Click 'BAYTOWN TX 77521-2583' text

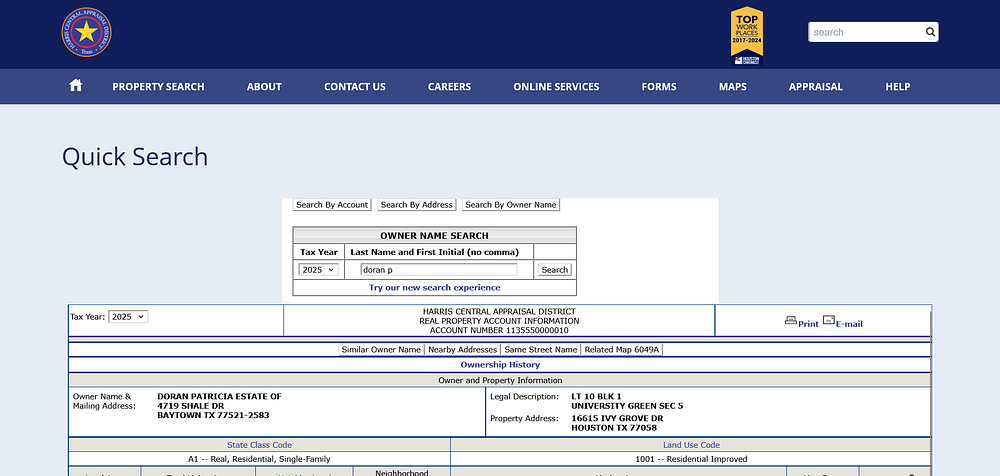coord(213,415)
